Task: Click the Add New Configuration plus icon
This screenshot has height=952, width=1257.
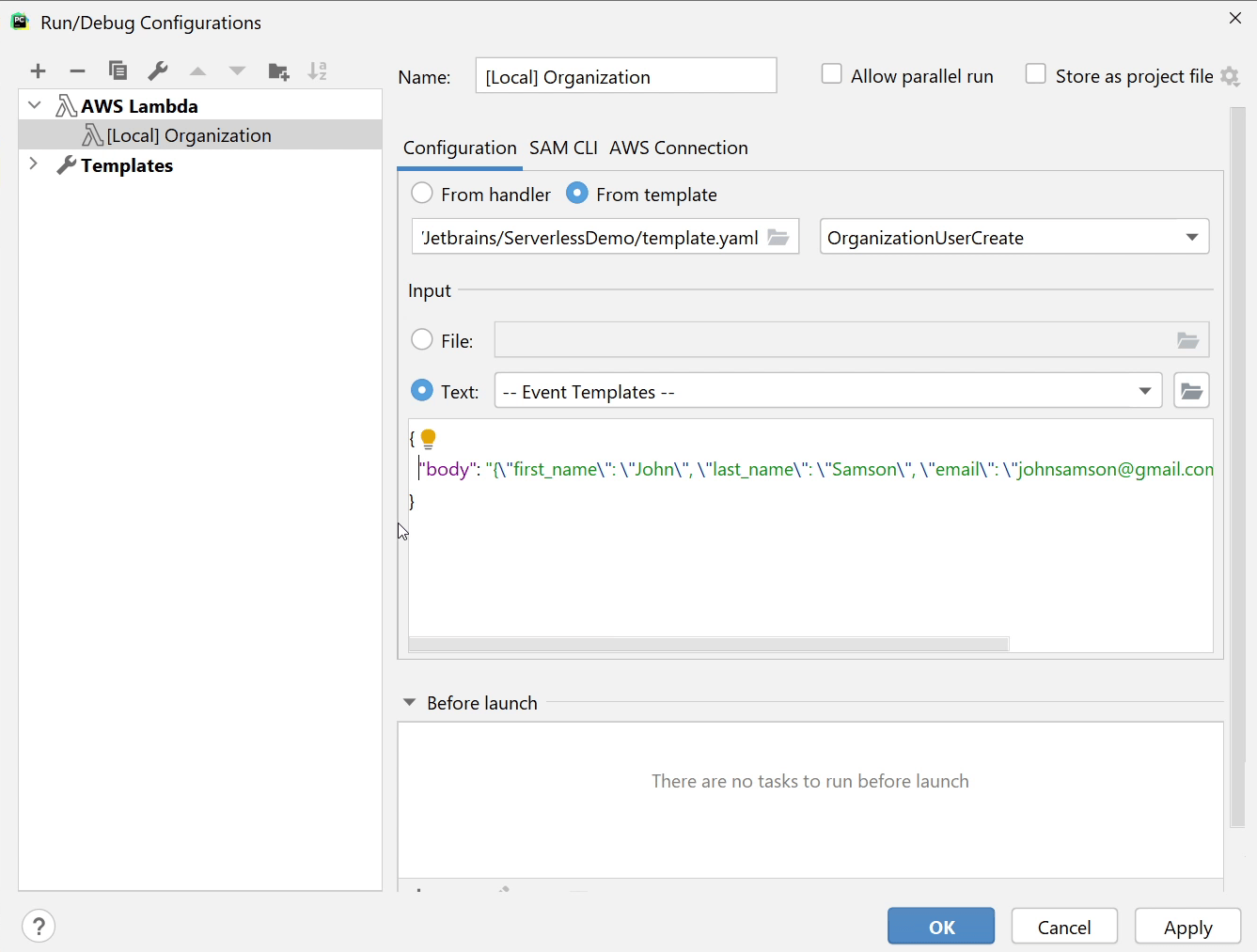Action: [38, 71]
